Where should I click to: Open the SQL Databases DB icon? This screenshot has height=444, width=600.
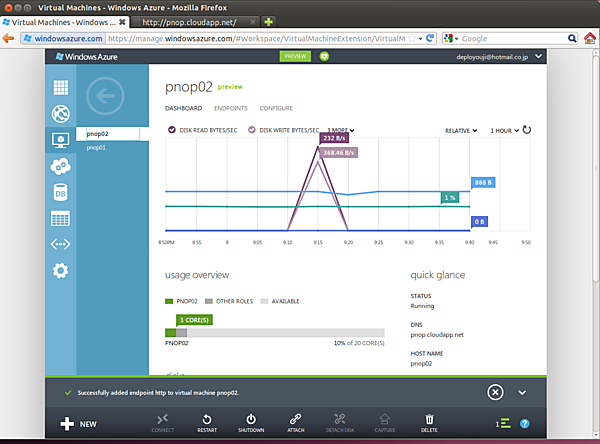point(60,193)
